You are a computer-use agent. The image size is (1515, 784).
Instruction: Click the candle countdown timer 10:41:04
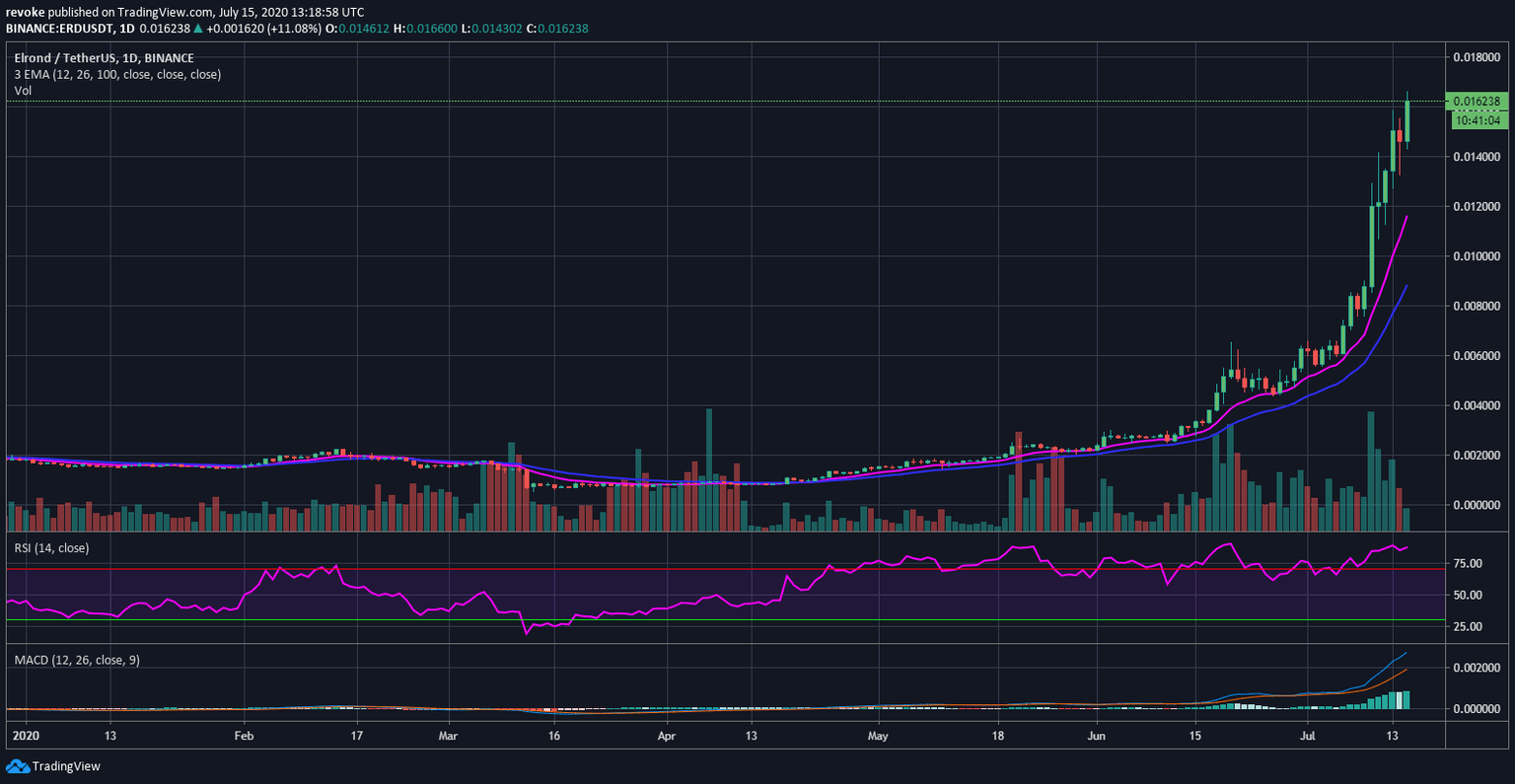1477,120
